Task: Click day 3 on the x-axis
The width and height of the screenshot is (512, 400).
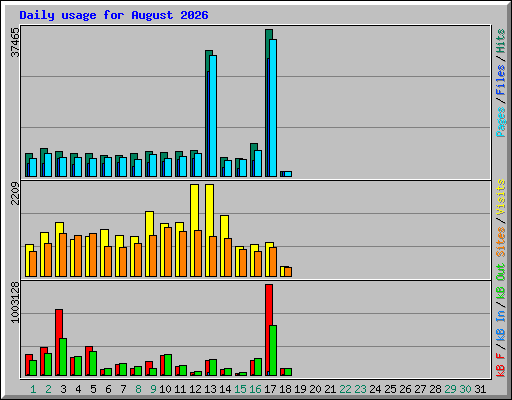Action: (63, 389)
